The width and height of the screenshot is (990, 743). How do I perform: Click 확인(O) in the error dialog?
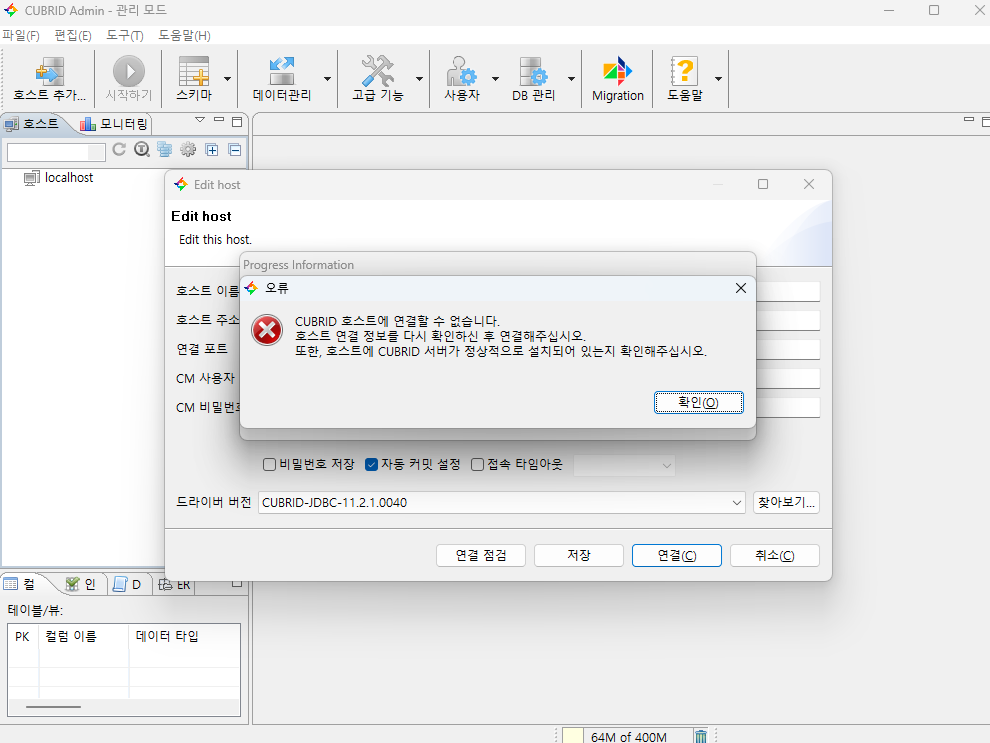tap(698, 402)
